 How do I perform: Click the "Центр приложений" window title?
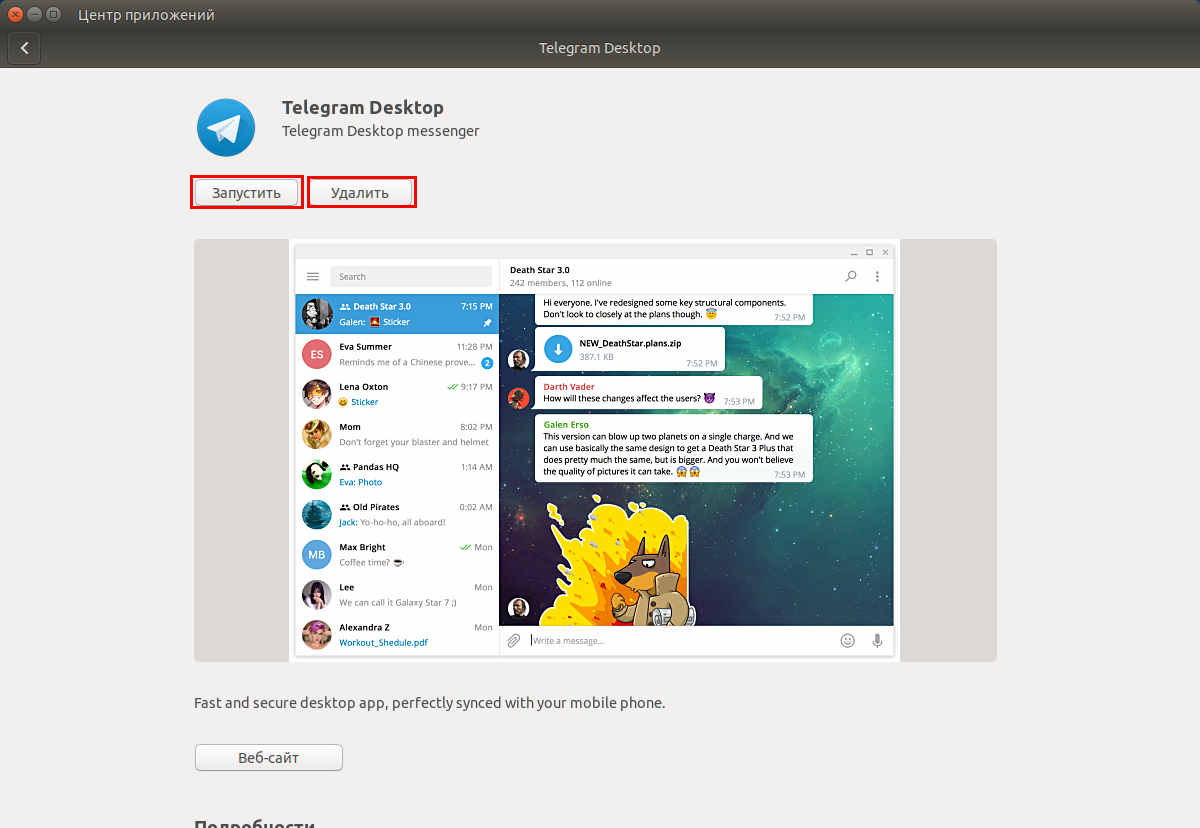pos(147,15)
